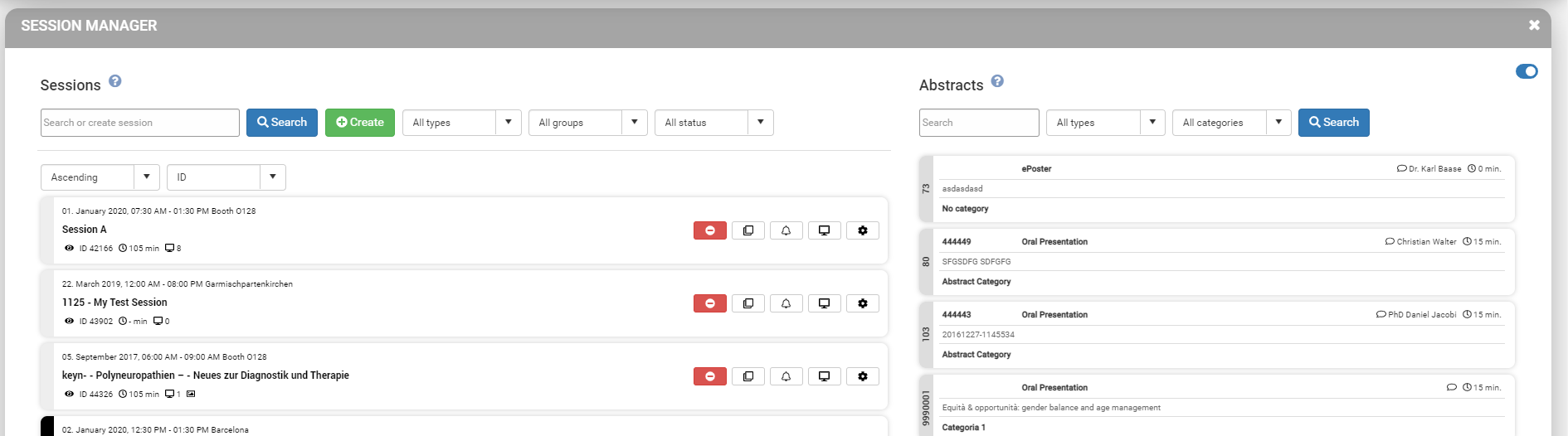Open the All categories dropdown
The height and width of the screenshot is (436, 1568).
coord(1232,123)
